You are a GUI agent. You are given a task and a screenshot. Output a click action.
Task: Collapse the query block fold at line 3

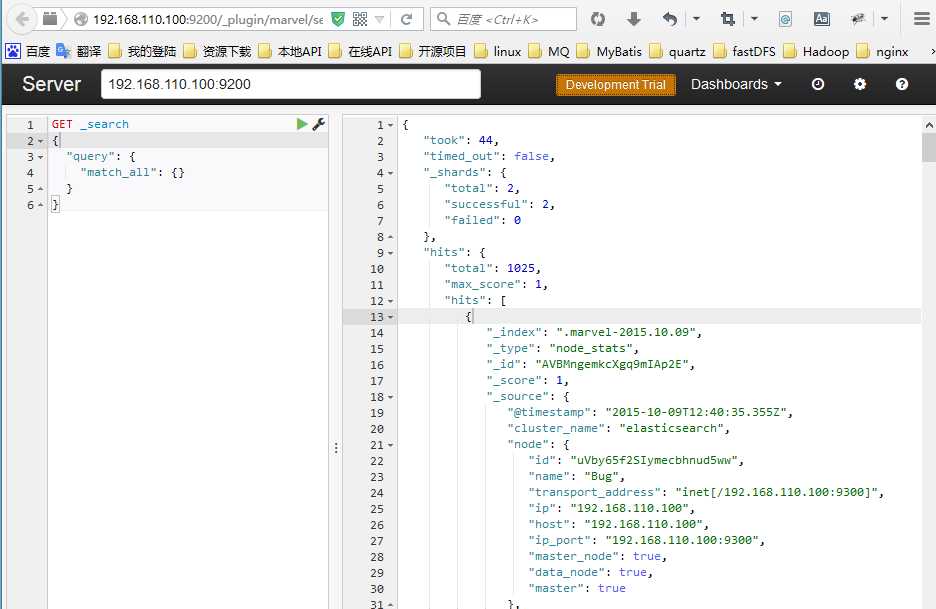(41, 157)
